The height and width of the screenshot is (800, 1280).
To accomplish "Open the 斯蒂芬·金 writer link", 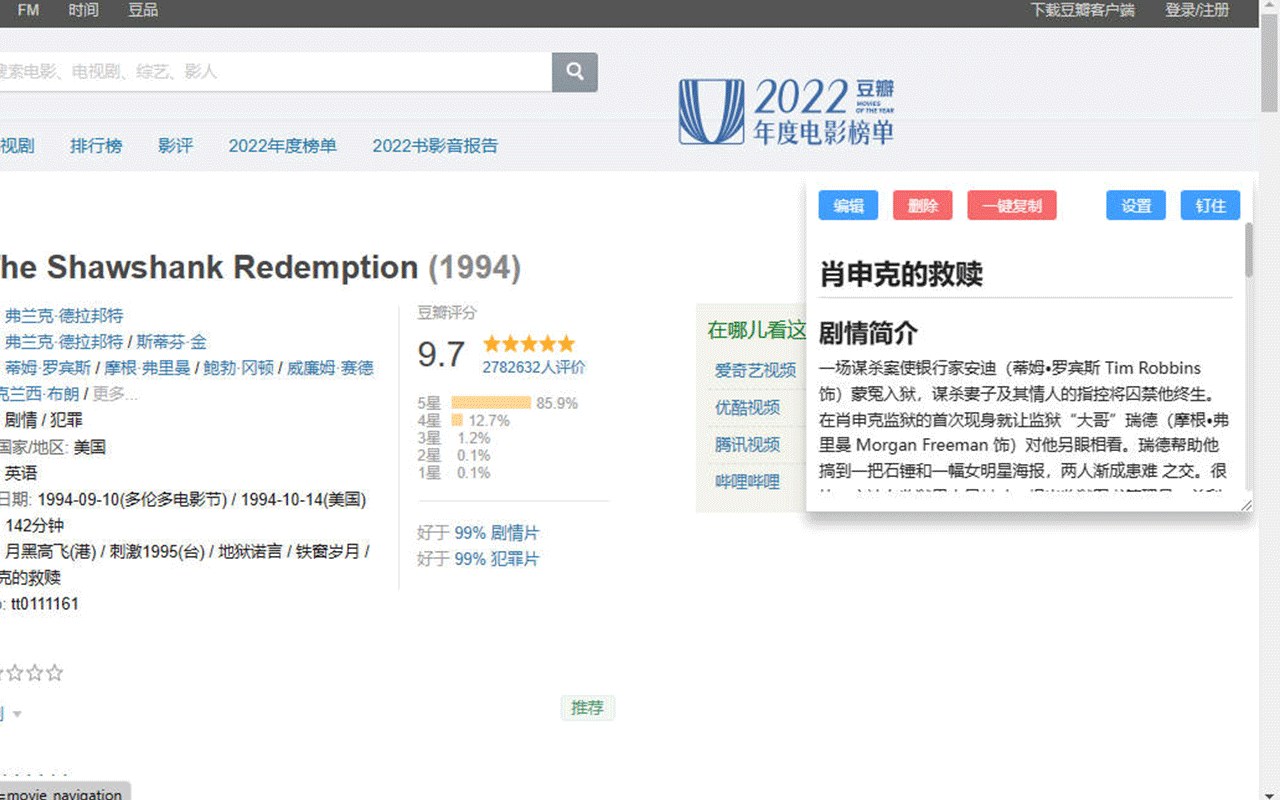I will 171,342.
